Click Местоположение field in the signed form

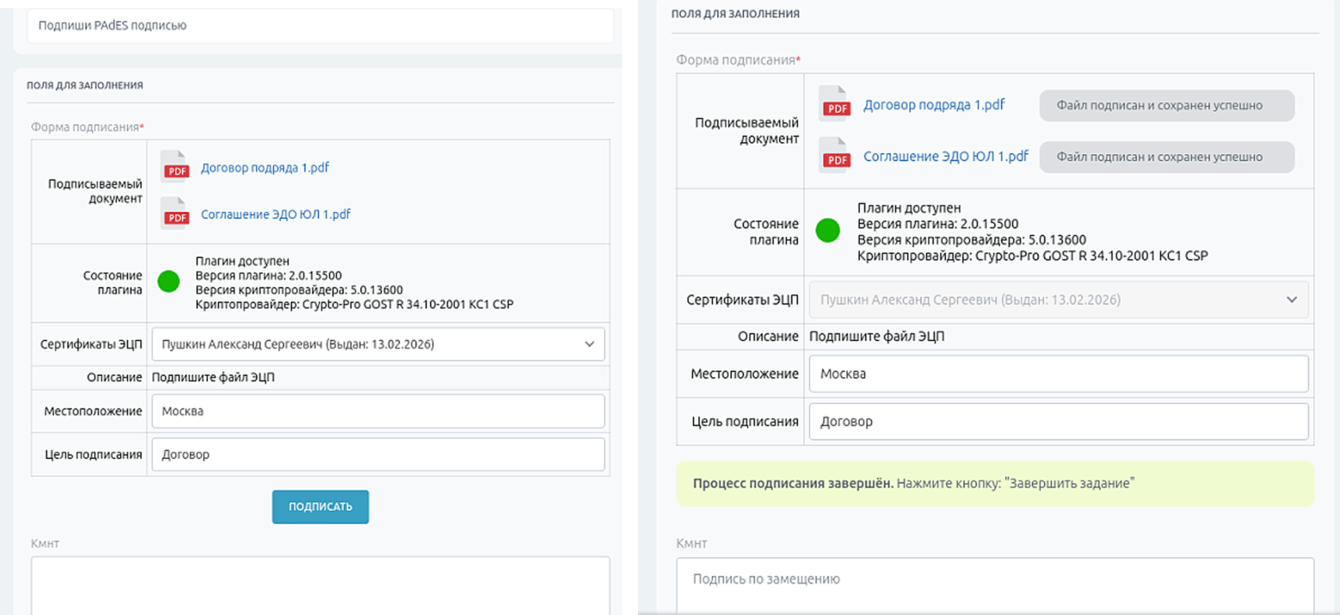coord(1059,374)
